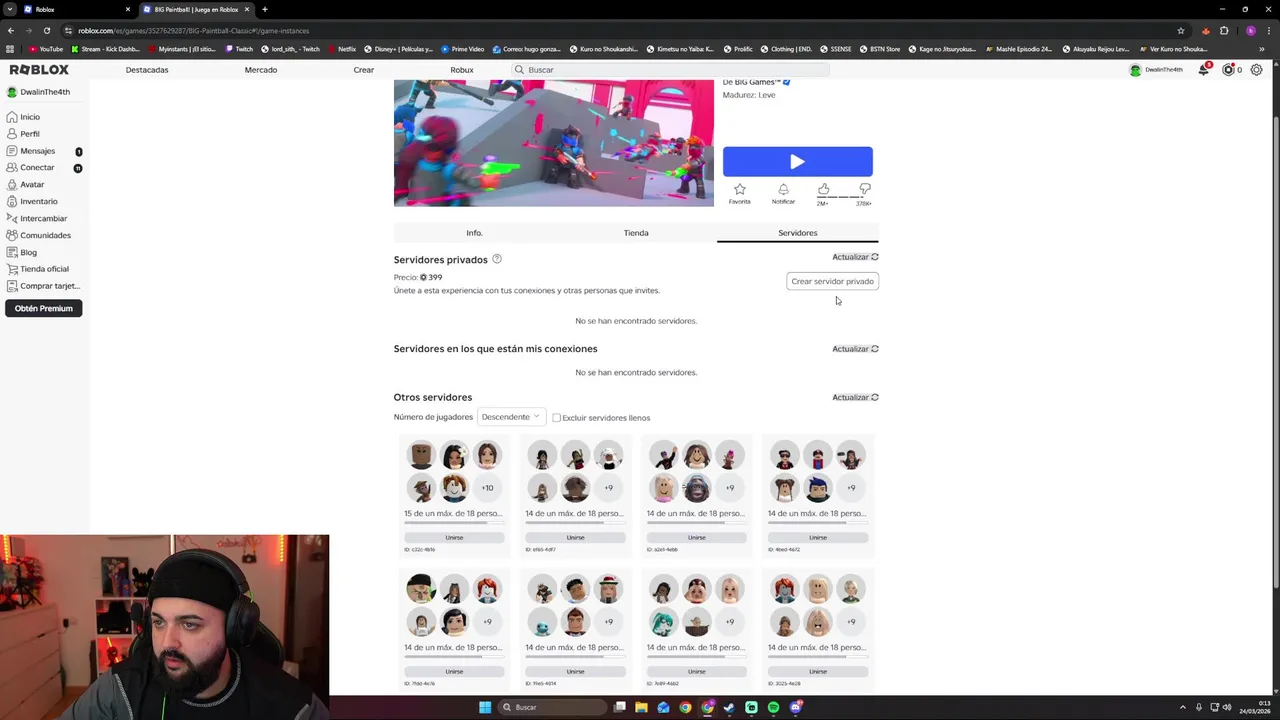Open Crear in the top navigation
This screenshot has height=720, width=1280.
pos(364,70)
